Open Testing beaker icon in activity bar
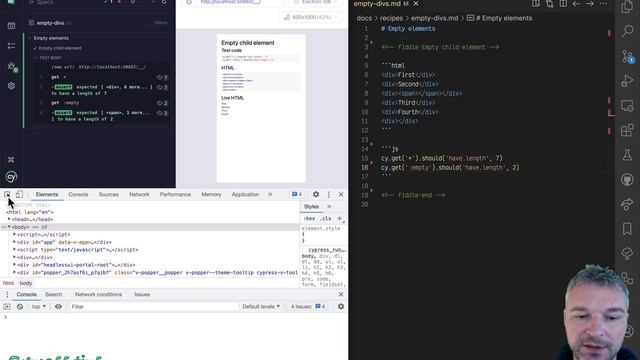Viewport: 640px width, 360px height. (x=627, y=155)
